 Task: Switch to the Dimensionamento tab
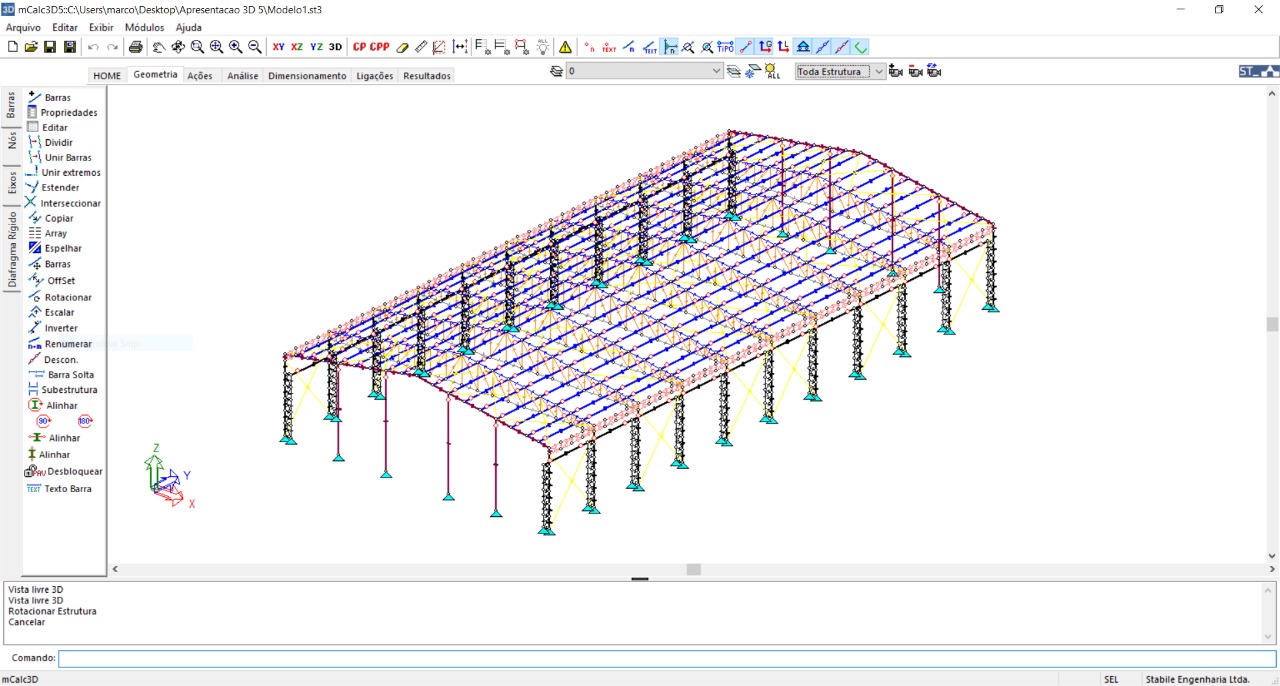(307, 76)
